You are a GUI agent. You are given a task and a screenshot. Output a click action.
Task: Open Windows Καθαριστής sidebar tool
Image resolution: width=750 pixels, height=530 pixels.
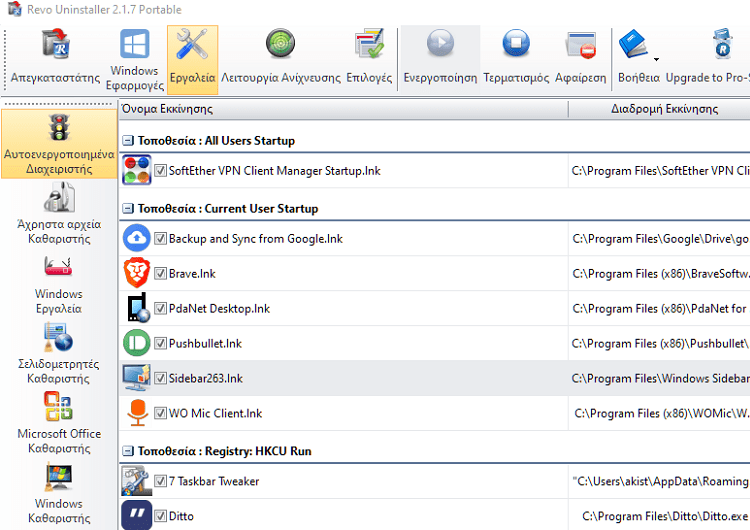[x=59, y=493]
